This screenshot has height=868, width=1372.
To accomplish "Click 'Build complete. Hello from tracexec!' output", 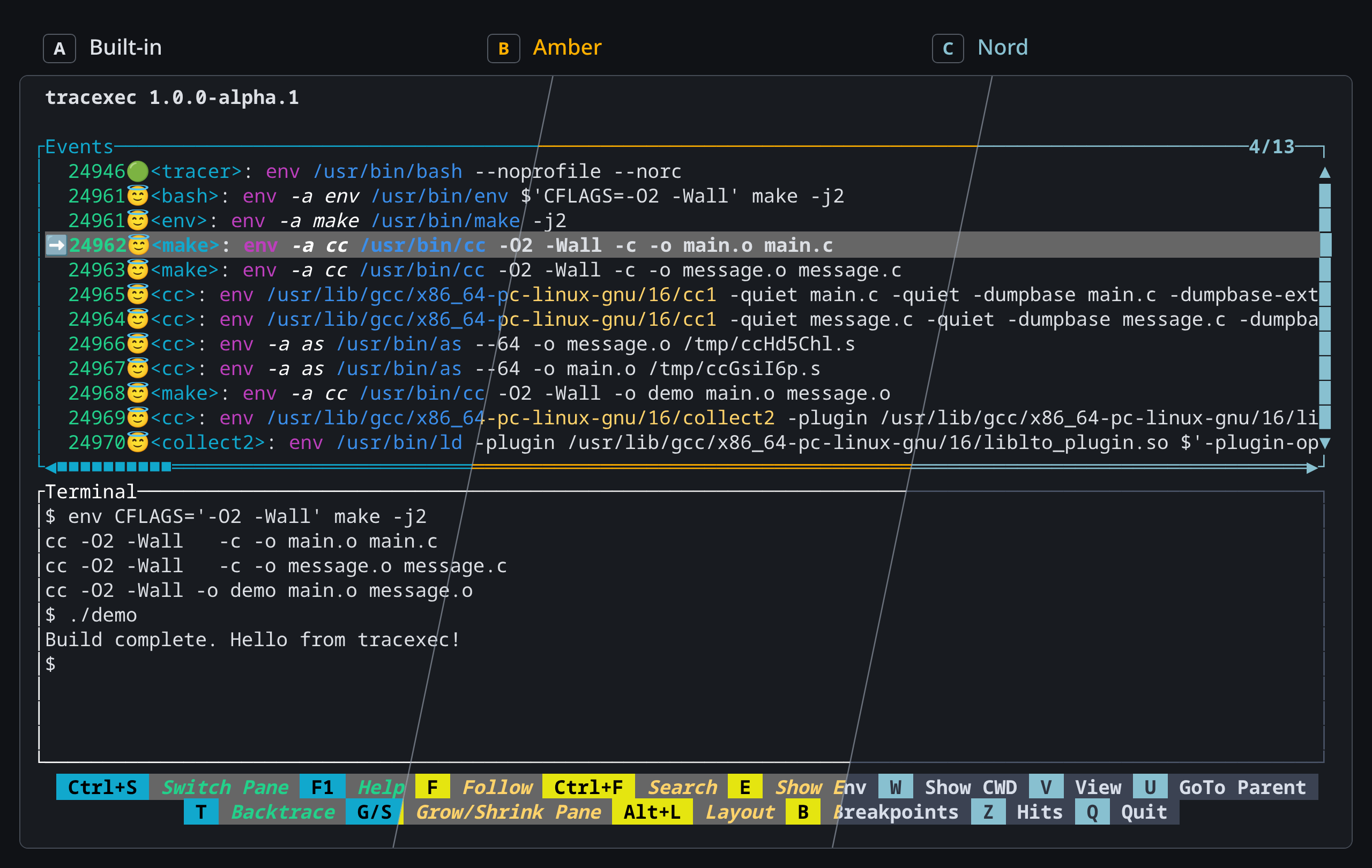I will [253, 640].
